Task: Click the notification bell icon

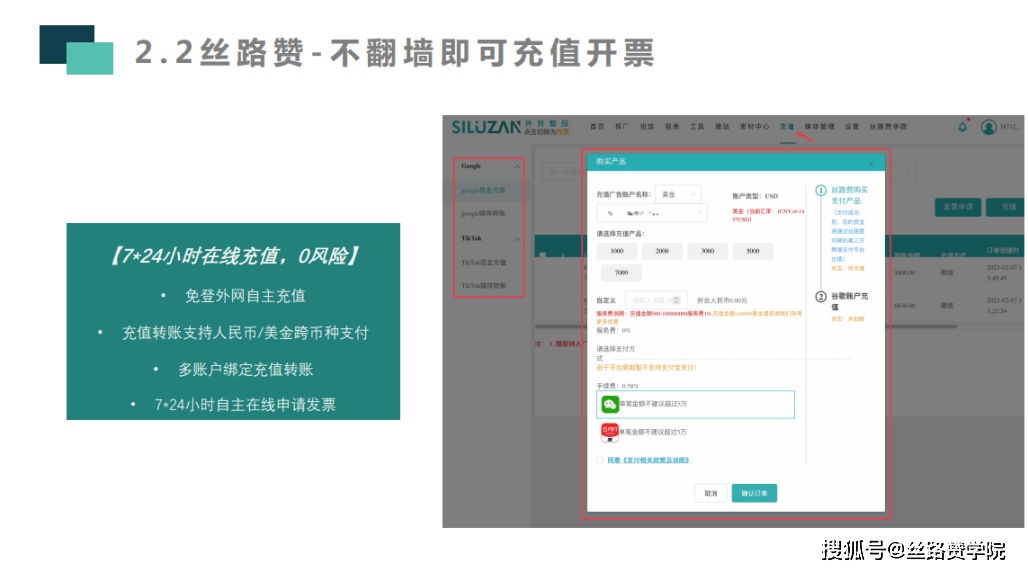Action: [x=963, y=127]
